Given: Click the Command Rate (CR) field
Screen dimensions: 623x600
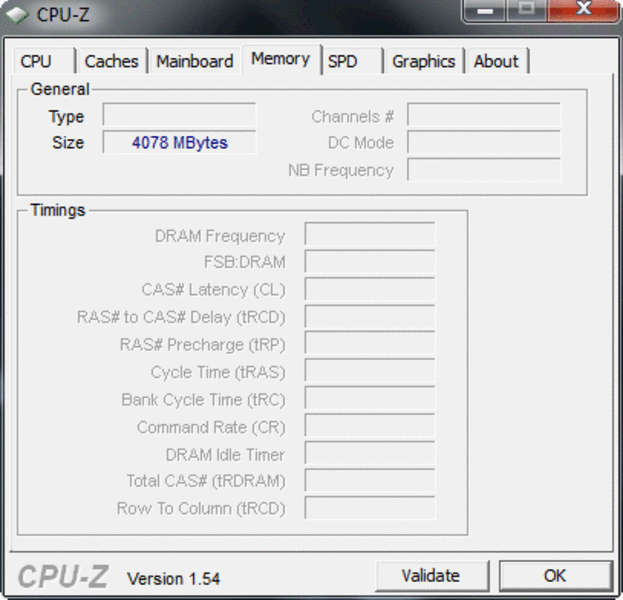Looking at the screenshot, I should point(370,426).
